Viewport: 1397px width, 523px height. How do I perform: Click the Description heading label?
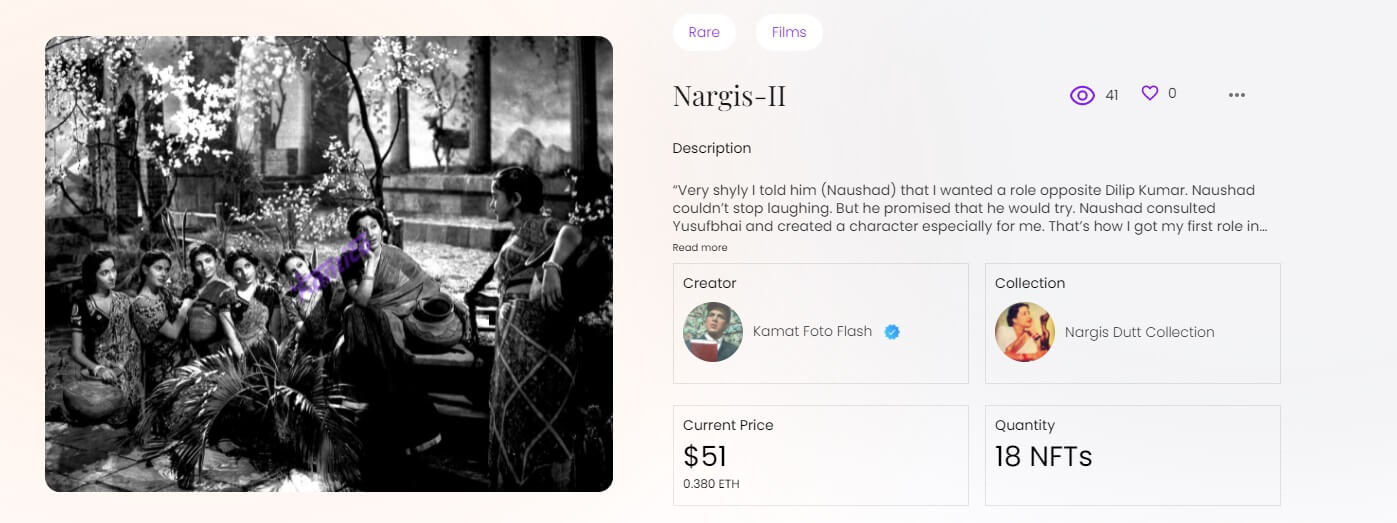[711, 148]
